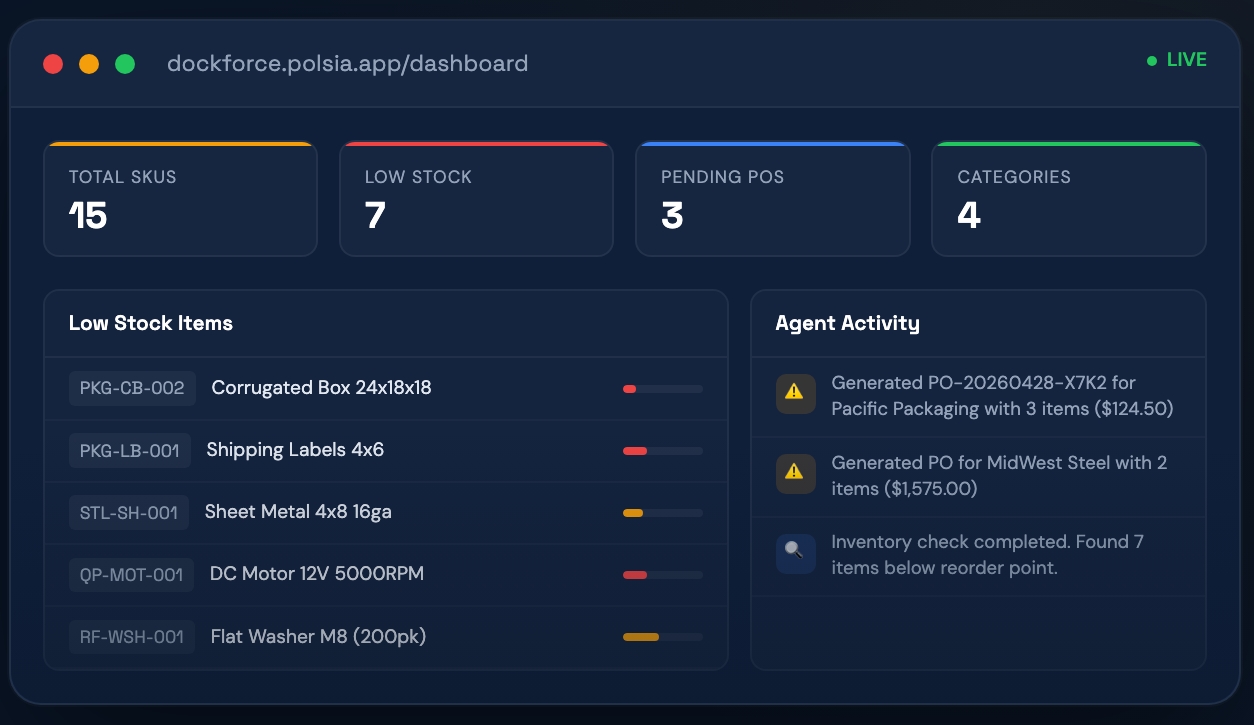The width and height of the screenshot is (1254, 725).
Task: Click the stock bar for Sheet Metal 4x8 16ga
Action: click(x=662, y=513)
